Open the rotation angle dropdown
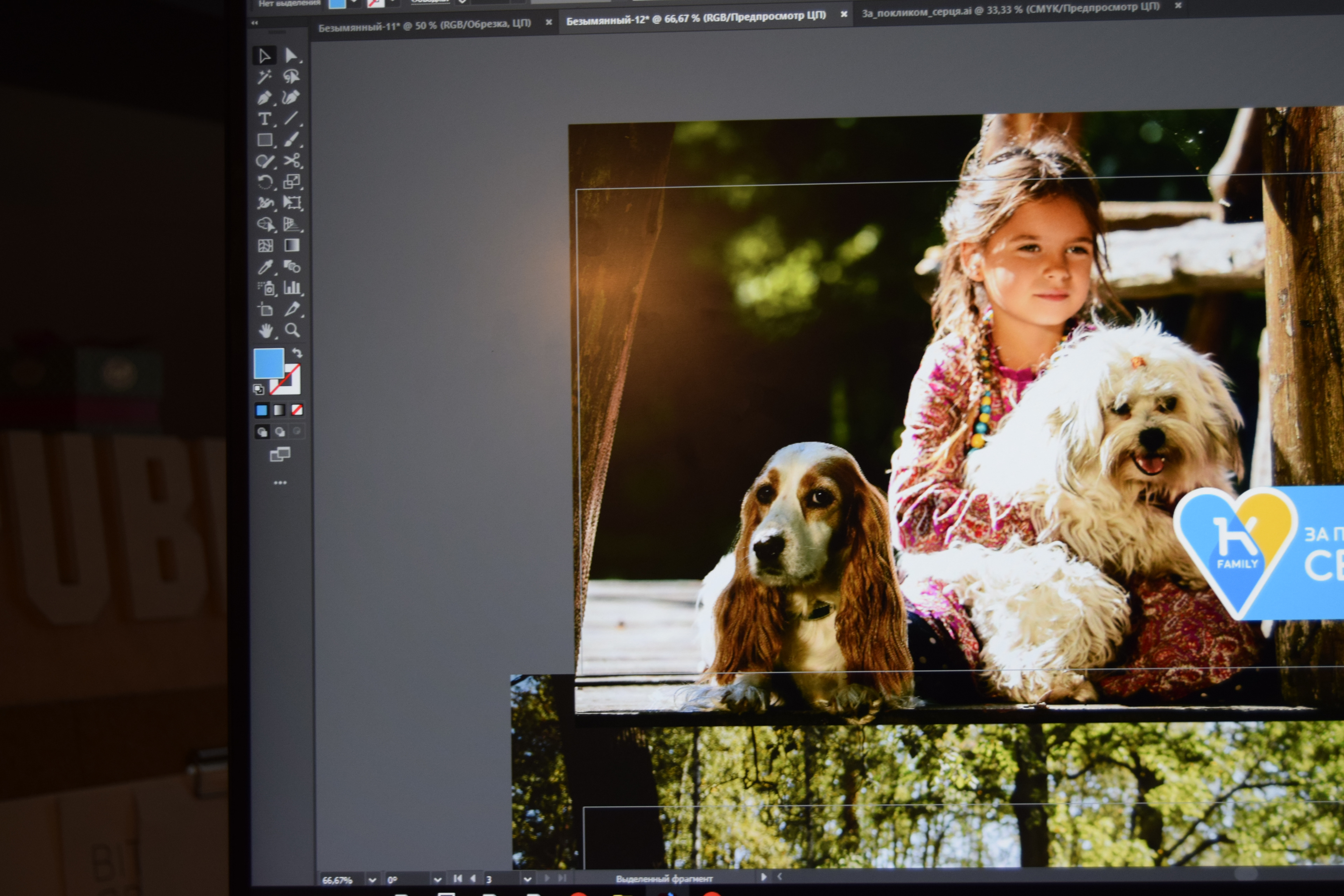 point(438,880)
